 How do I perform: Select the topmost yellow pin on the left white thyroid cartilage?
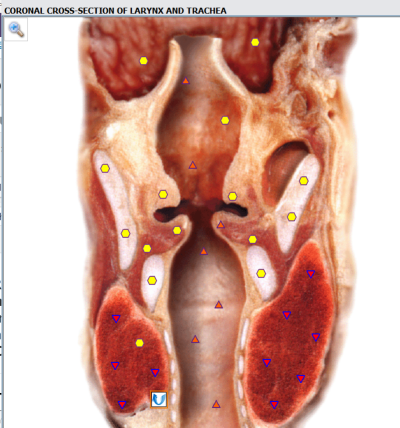click(105, 168)
